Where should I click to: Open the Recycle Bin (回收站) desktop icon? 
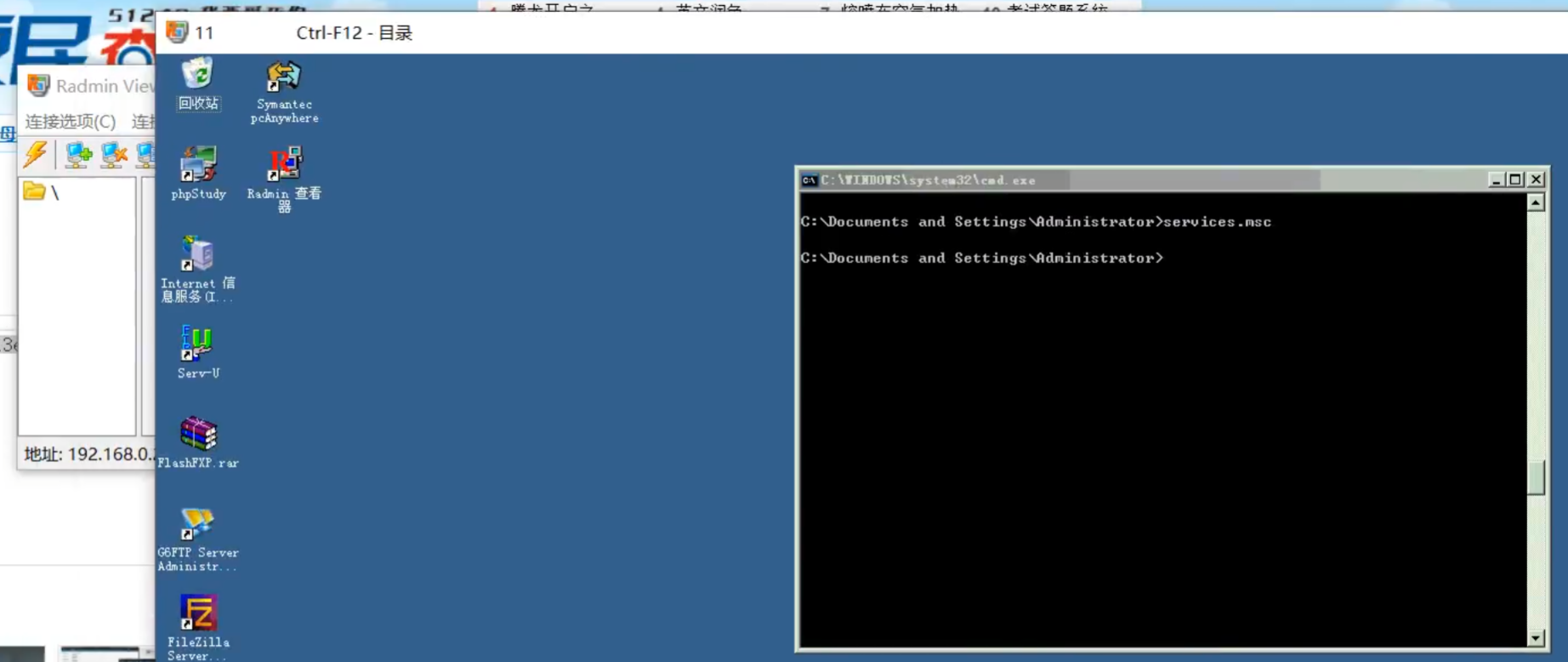[198, 77]
